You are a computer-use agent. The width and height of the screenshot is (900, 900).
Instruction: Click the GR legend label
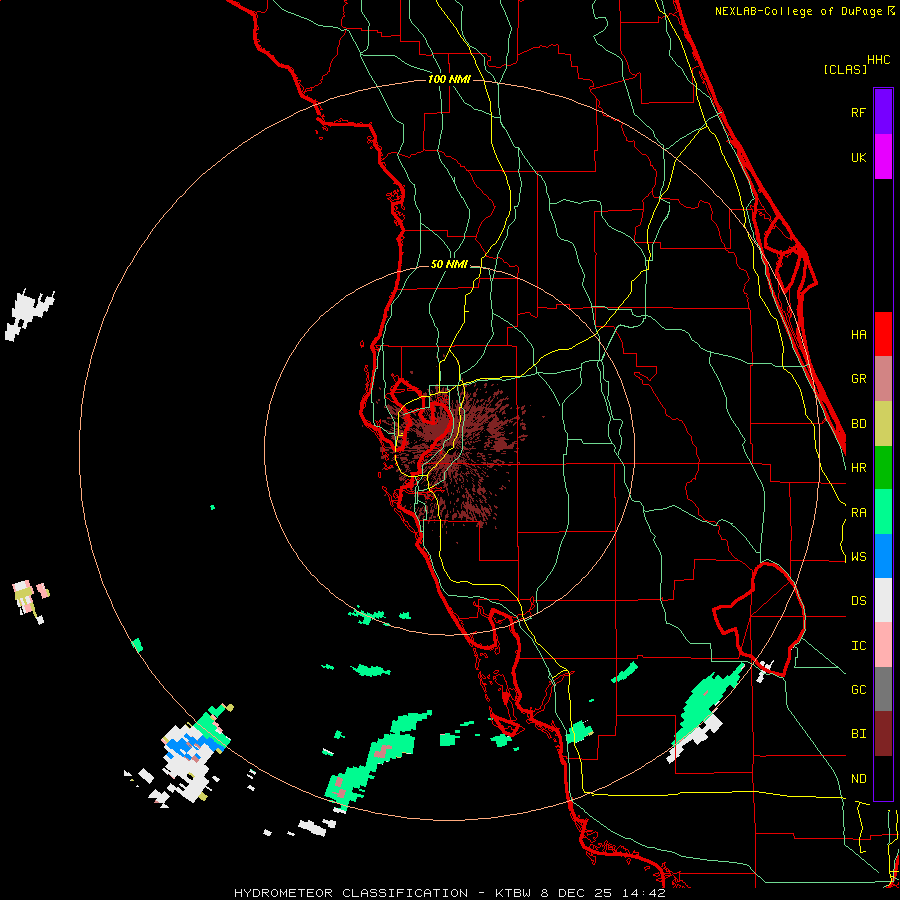click(x=858, y=379)
